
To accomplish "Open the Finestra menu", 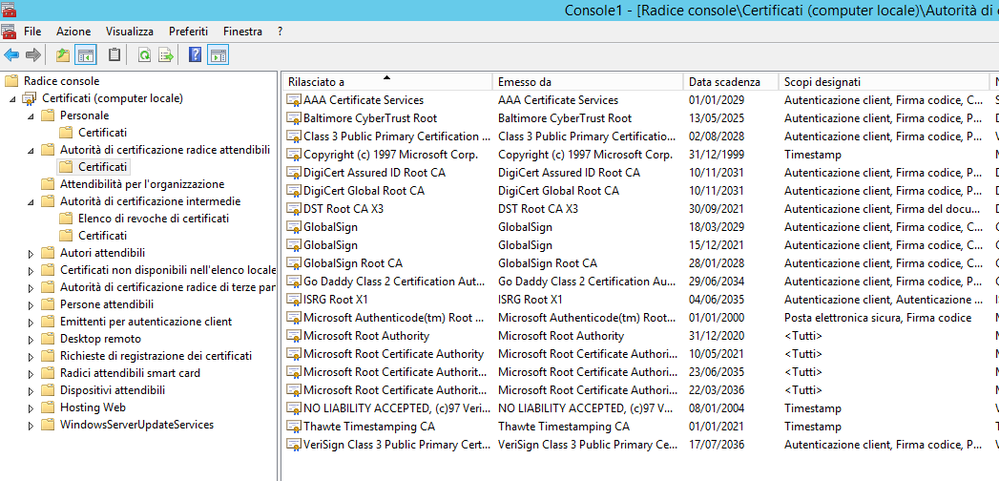I will pyautogui.click(x=243, y=31).
